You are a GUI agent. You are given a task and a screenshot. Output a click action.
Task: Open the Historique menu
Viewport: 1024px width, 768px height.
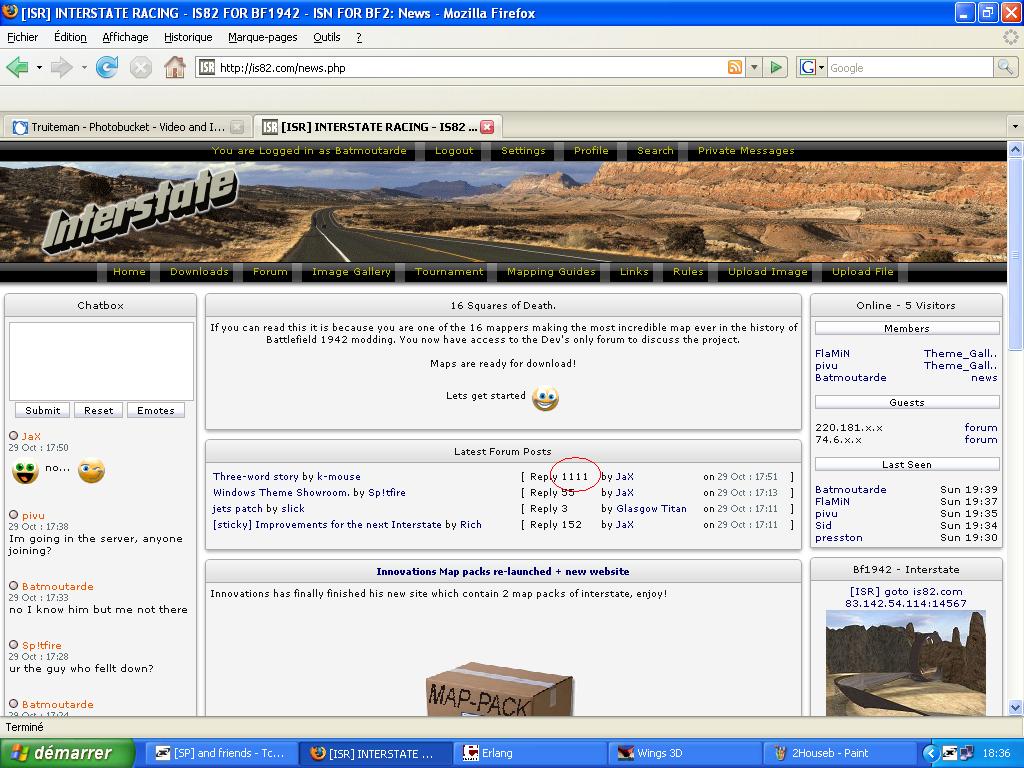pos(188,37)
